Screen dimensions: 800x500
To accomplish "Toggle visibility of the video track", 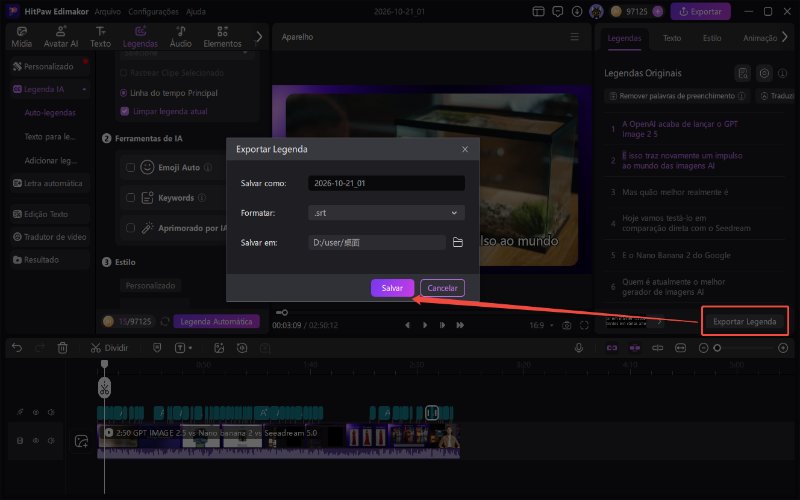I will (36, 440).
